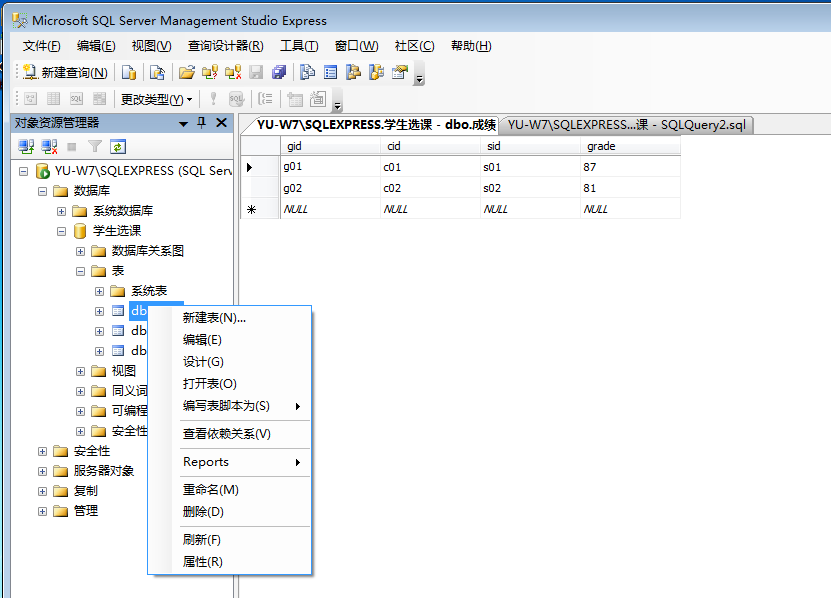Toggle the object explorer auto-hide pin
The height and width of the screenshot is (598, 831).
point(201,123)
